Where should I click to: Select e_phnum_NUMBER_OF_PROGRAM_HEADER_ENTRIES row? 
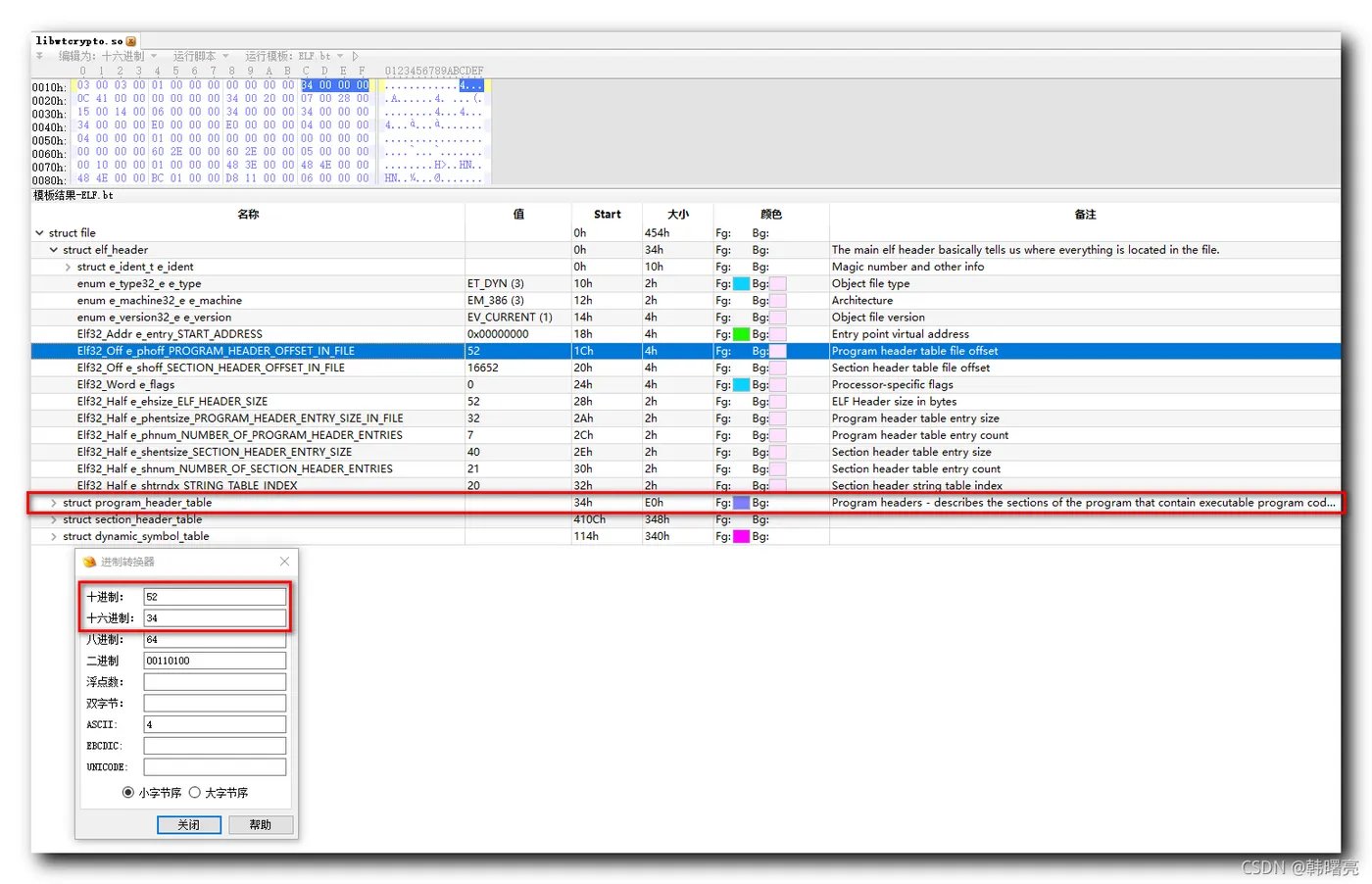[x=686, y=435]
